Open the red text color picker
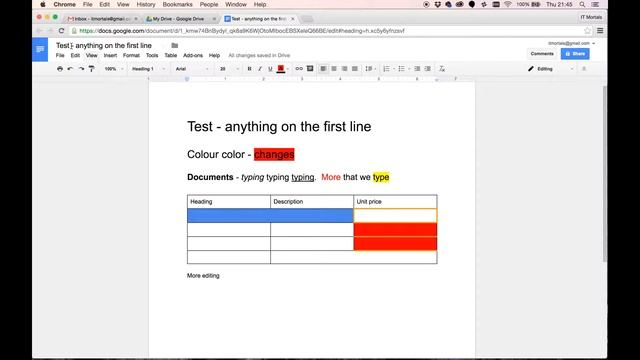The image size is (640, 360). point(281,69)
